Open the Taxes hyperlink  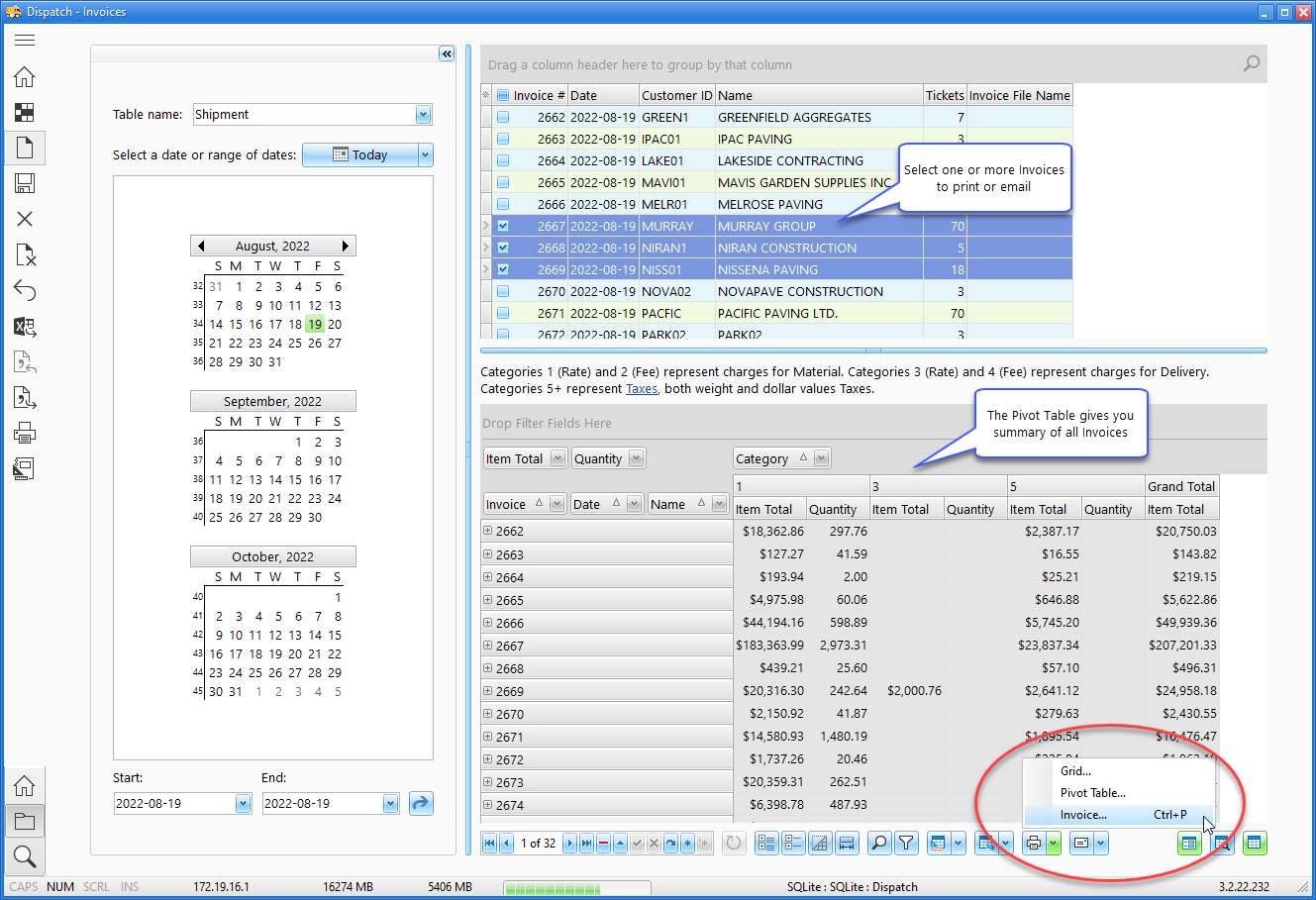click(641, 389)
